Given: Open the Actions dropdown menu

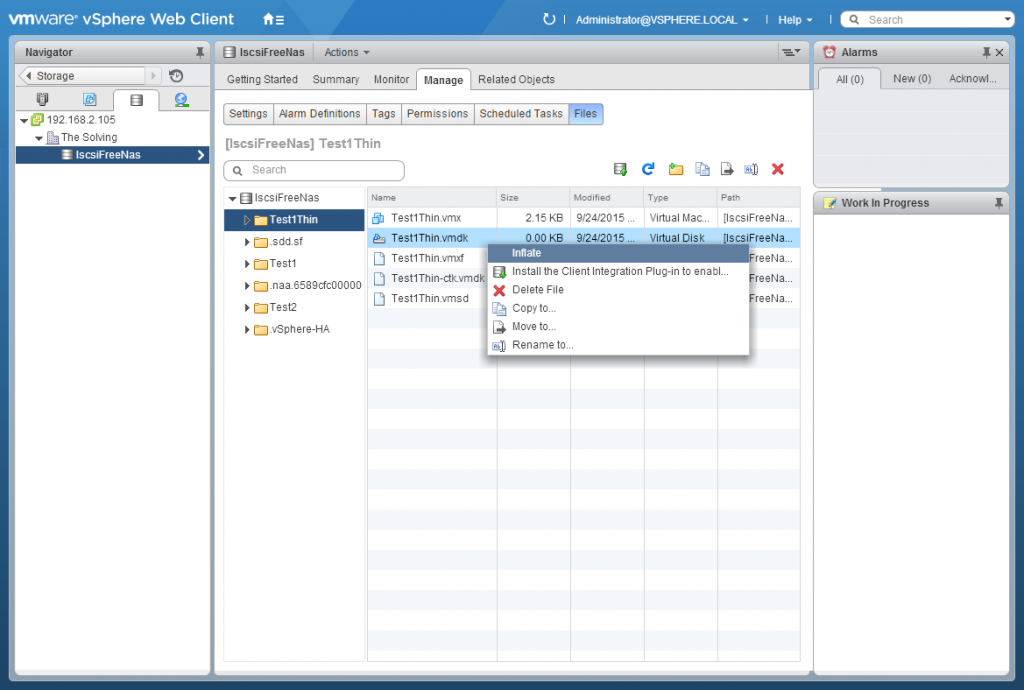Looking at the screenshot, I should point(346,52).
